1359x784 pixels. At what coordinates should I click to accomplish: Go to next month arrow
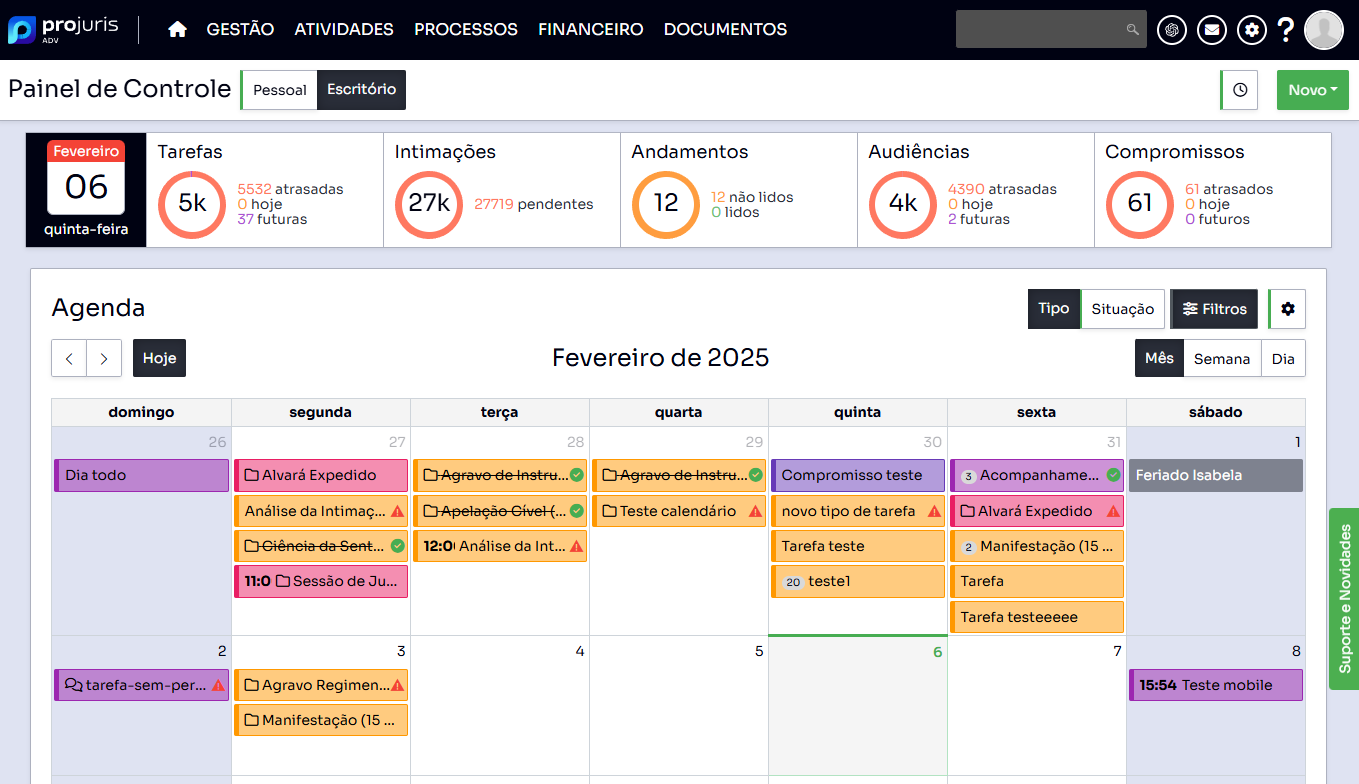point(104,358)
